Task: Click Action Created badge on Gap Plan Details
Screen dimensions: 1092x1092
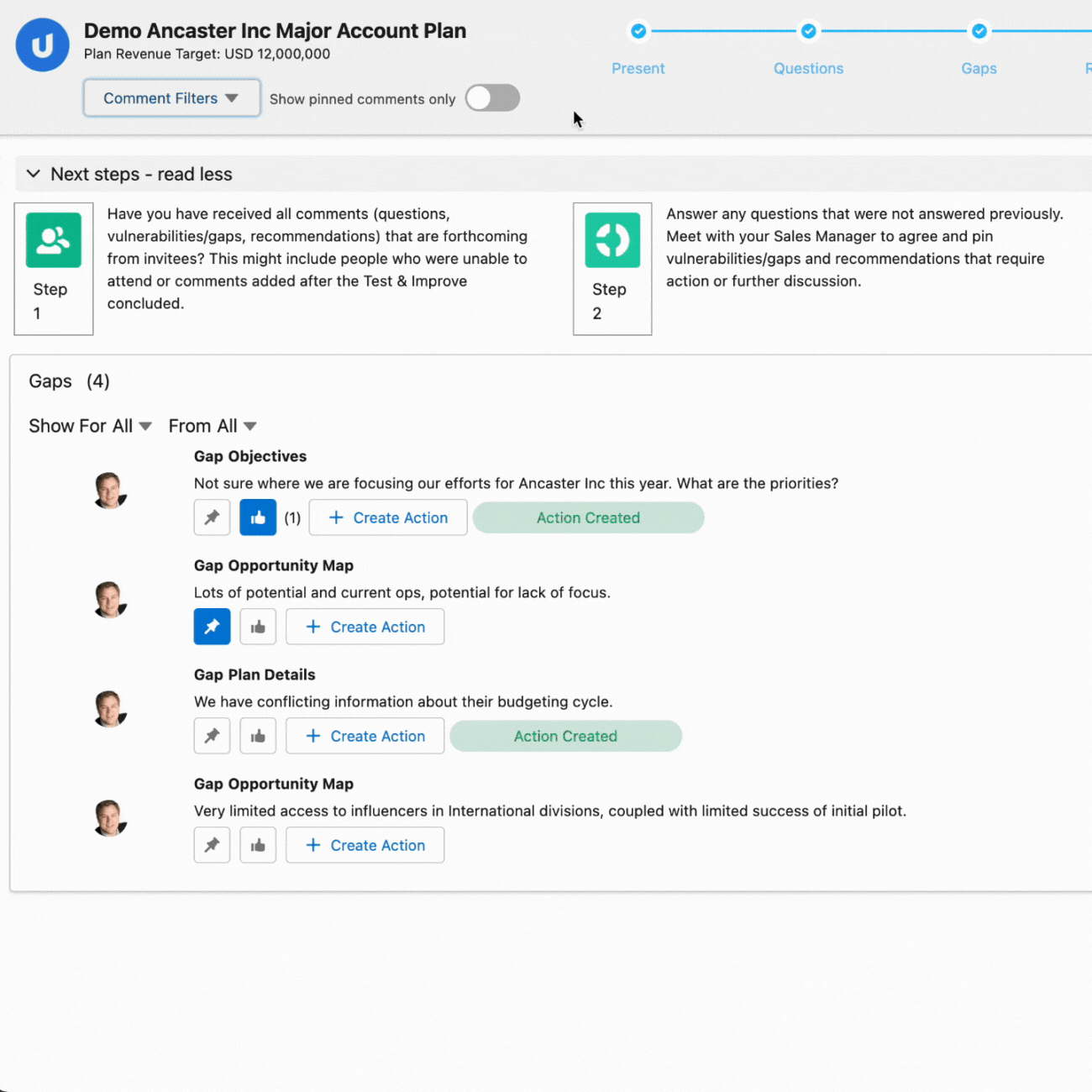Action: tap(565, 736)
